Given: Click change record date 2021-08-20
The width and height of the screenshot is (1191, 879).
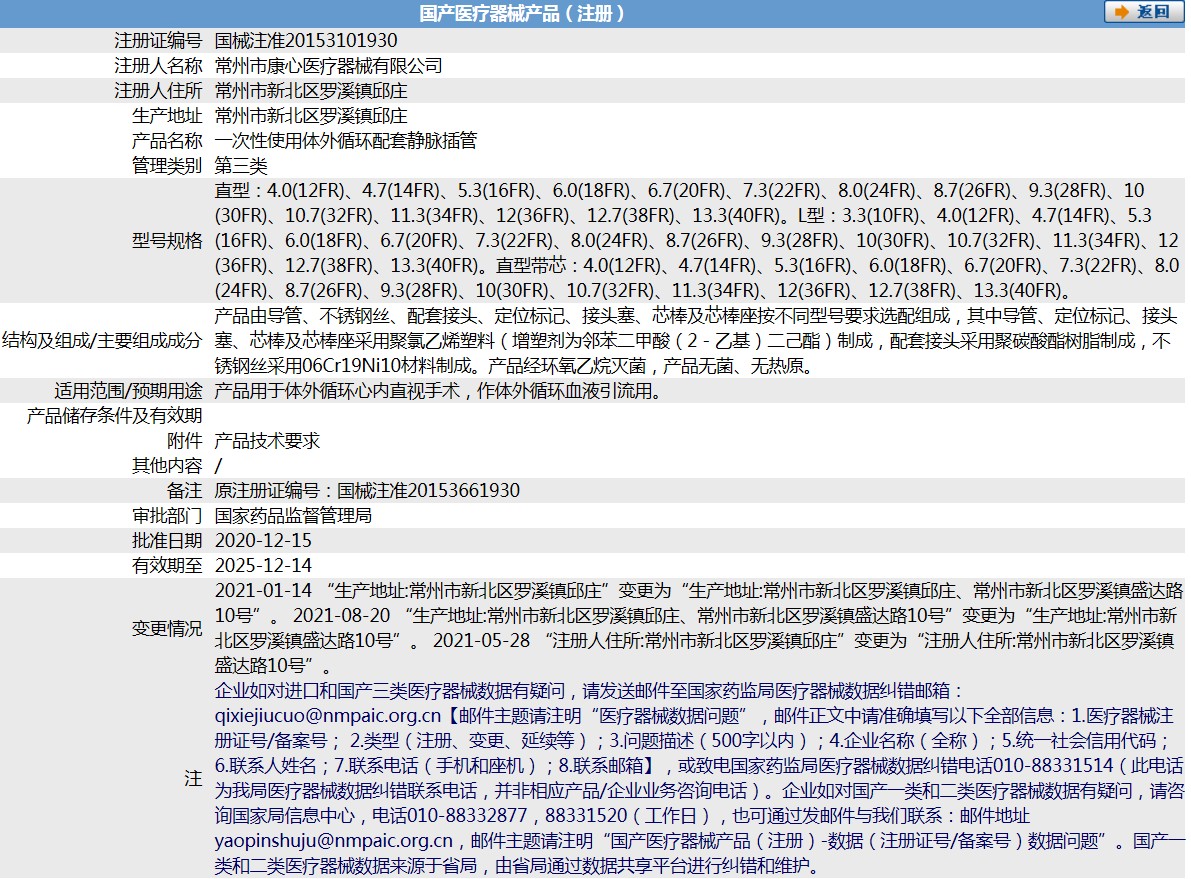Looking at the screenshot, I should (342, 615).
